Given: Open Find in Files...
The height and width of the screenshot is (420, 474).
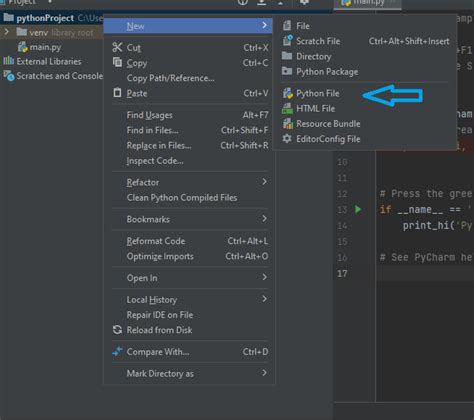Looking at the screenshot, I should click(x=190, y=130).
